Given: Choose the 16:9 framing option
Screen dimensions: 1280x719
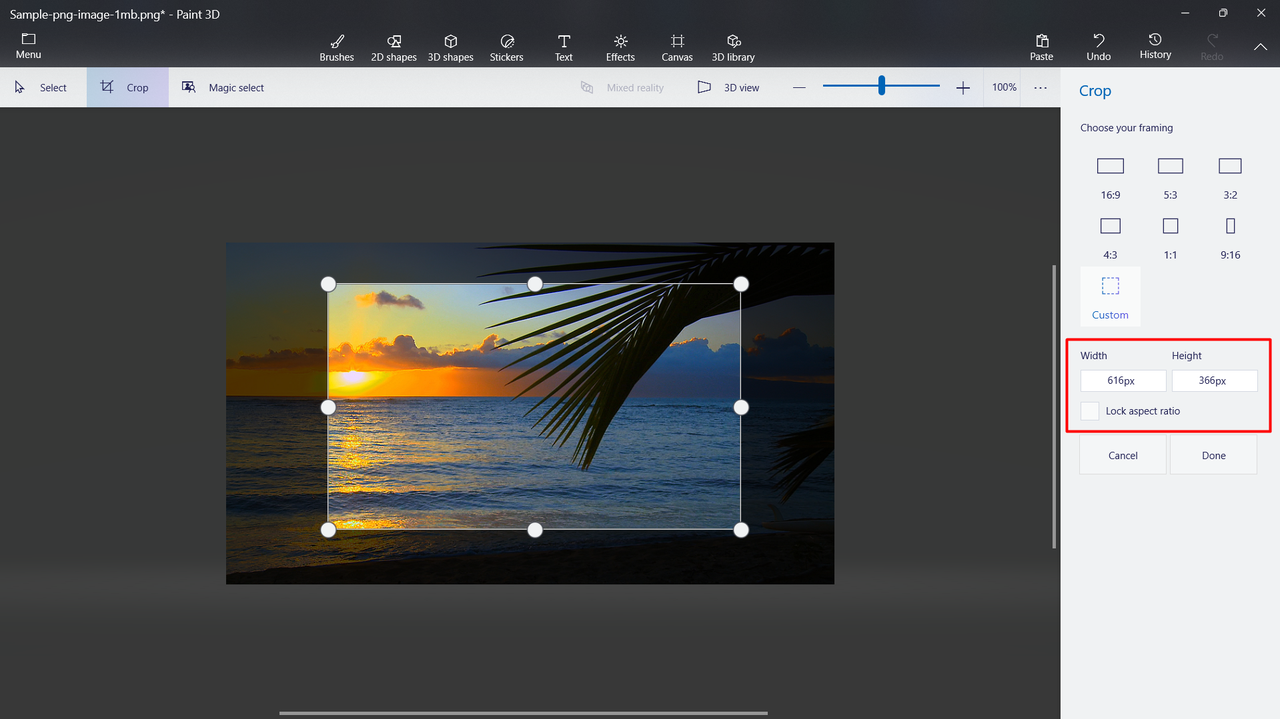Looking at the screenshot, I should pos(1110,174).
